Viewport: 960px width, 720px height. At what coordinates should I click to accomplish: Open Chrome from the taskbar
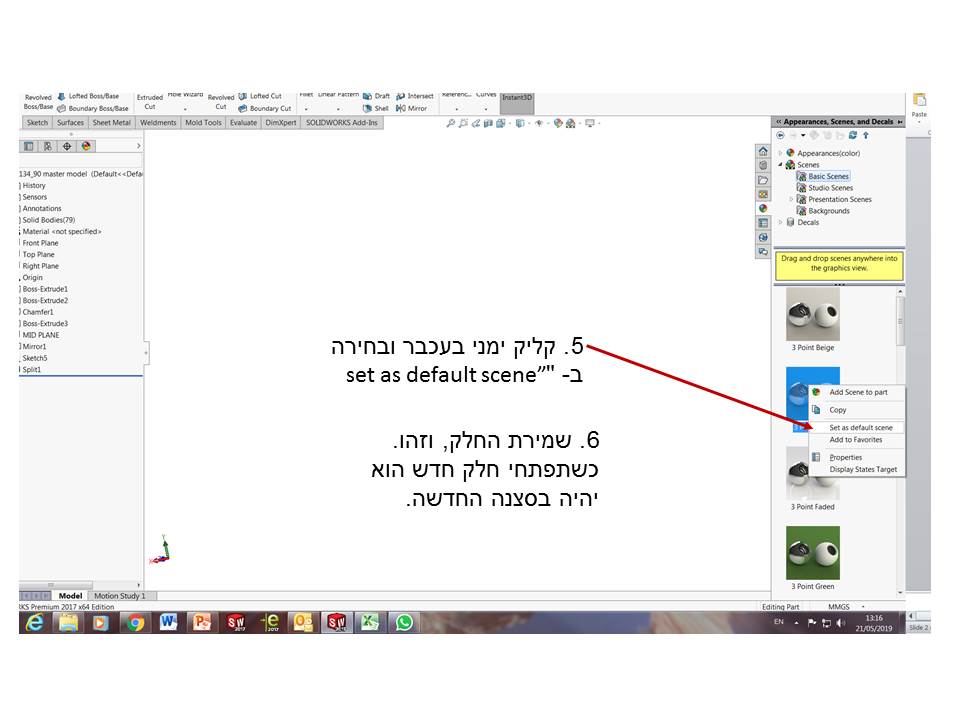pos(135,622)
